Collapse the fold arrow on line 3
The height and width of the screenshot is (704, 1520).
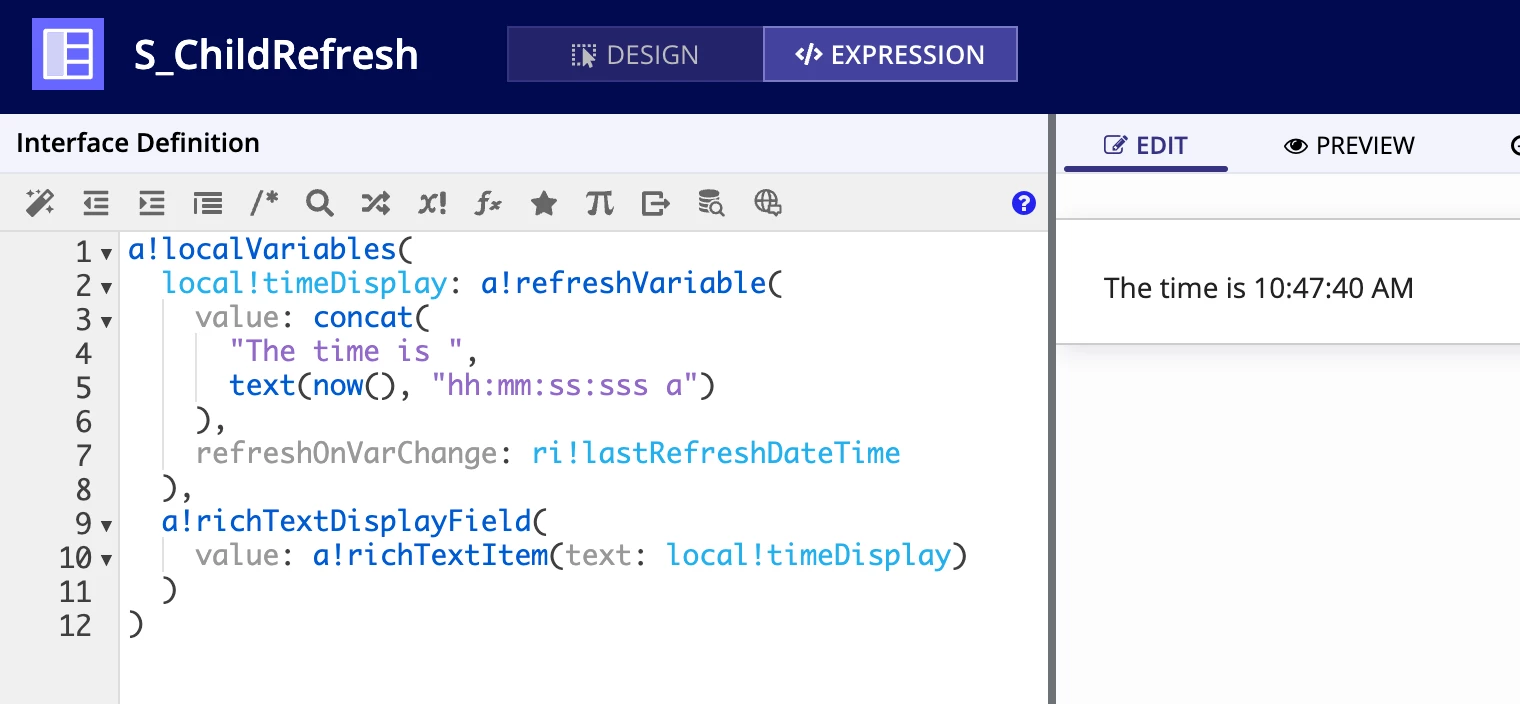106,322
